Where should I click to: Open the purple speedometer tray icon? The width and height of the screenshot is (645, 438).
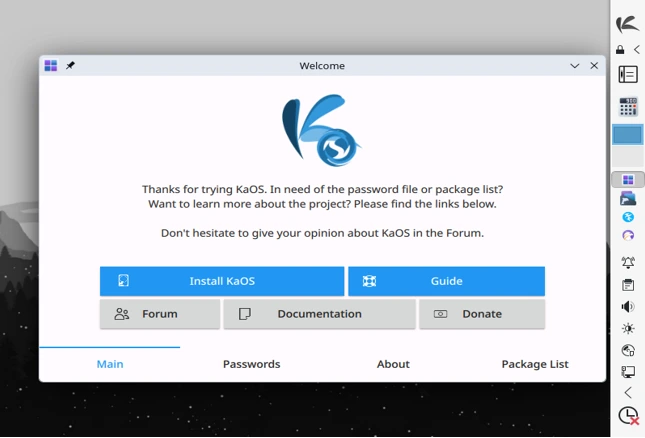tap(628, 235)
